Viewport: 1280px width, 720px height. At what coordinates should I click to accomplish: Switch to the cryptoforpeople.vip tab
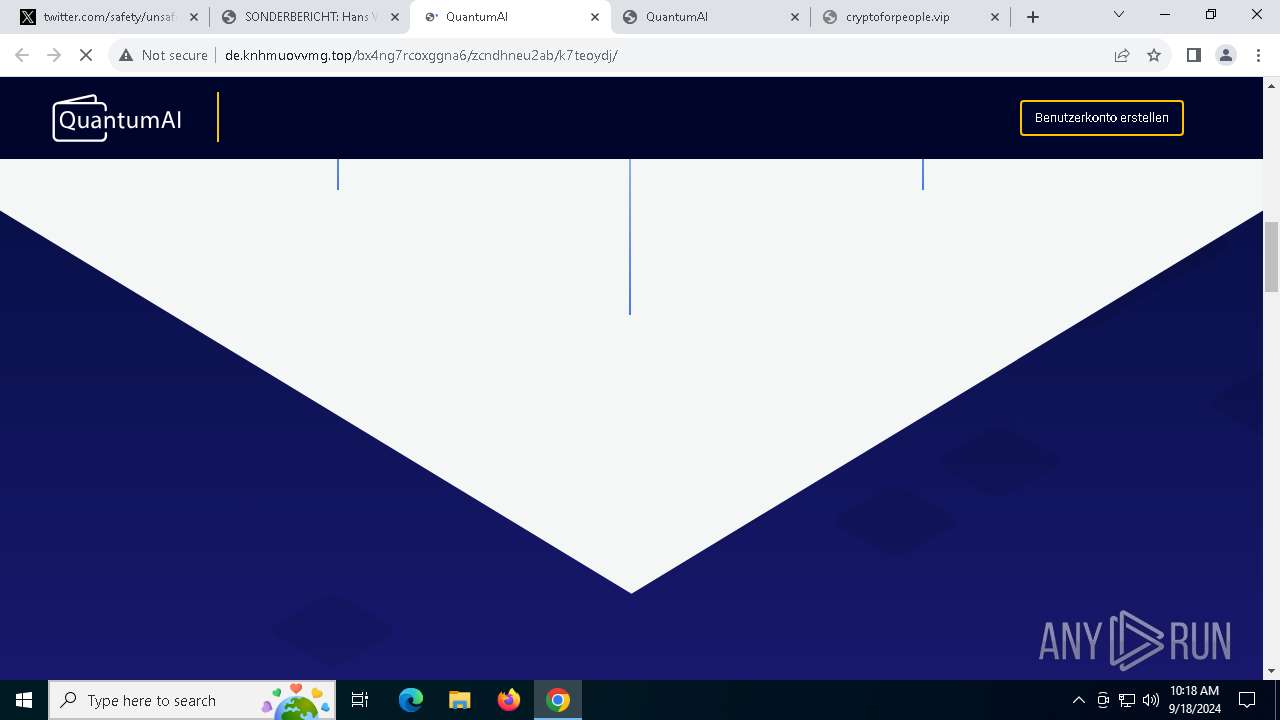[x=910, y=17]
